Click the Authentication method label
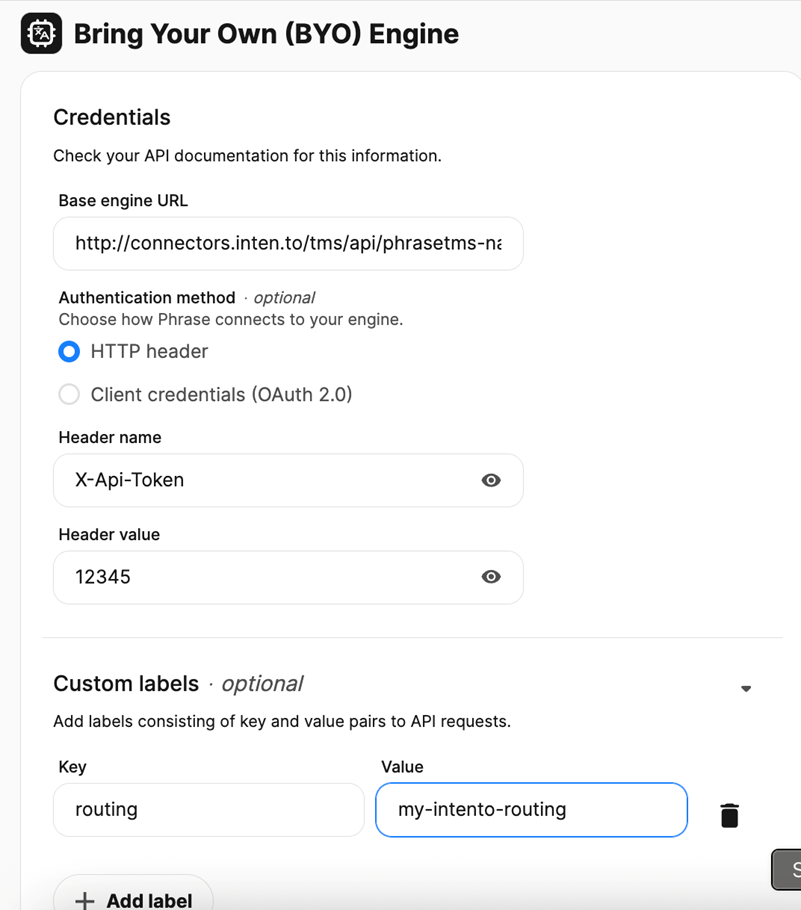Screen dimensions: 801x910 [147, 298]
